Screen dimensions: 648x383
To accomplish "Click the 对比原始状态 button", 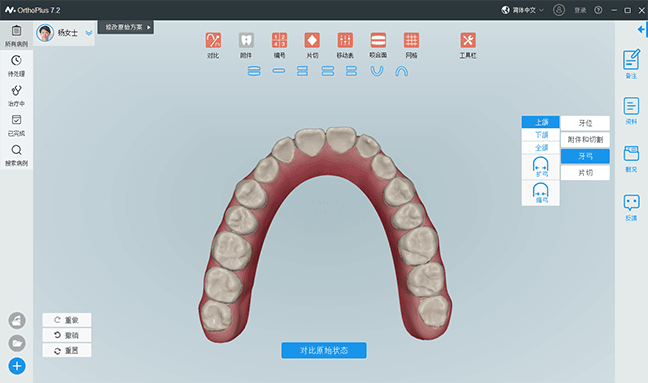I will tap(324, 350).
